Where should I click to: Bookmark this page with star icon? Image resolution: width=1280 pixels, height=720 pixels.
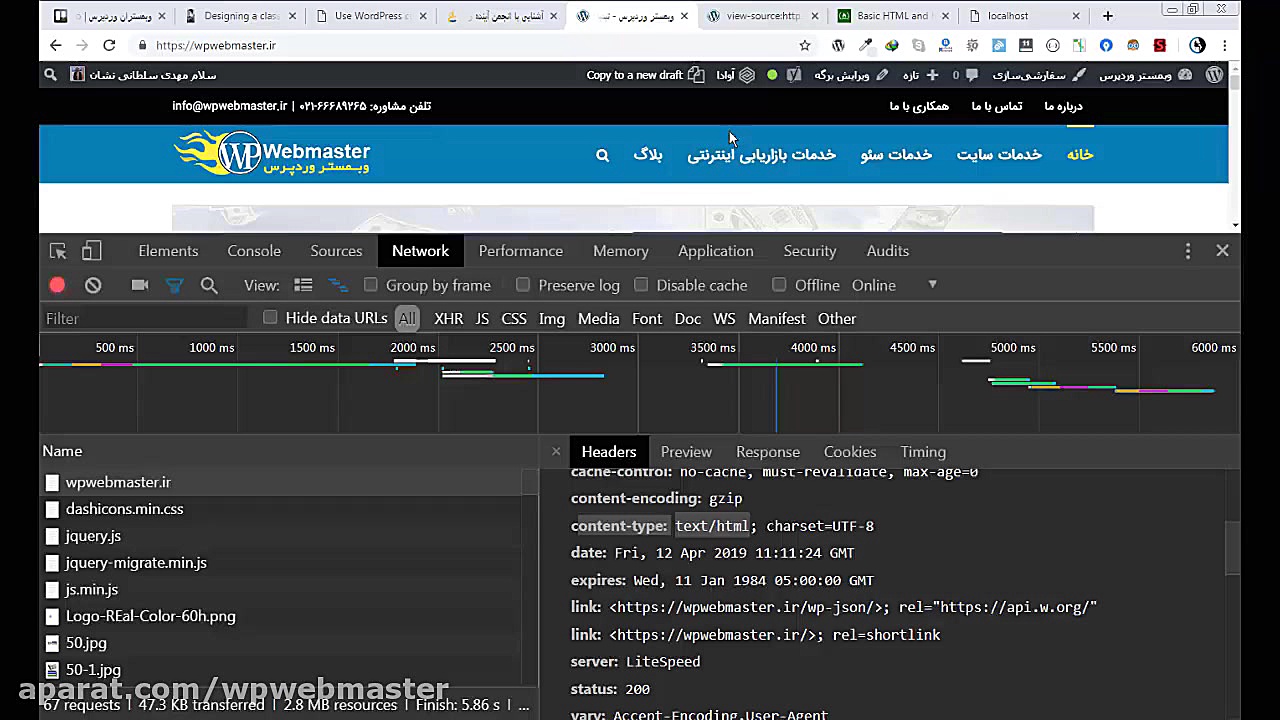[x=804, y=45]
